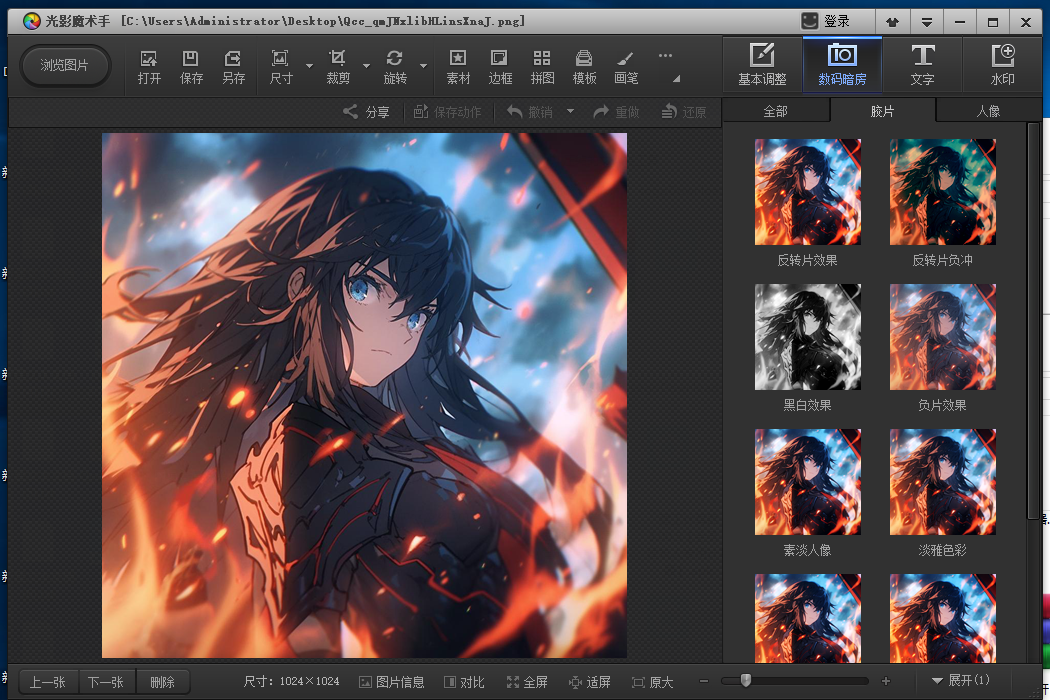1050x700 pixels.
Task: Click the zoom slider handle
Action: 745,681
